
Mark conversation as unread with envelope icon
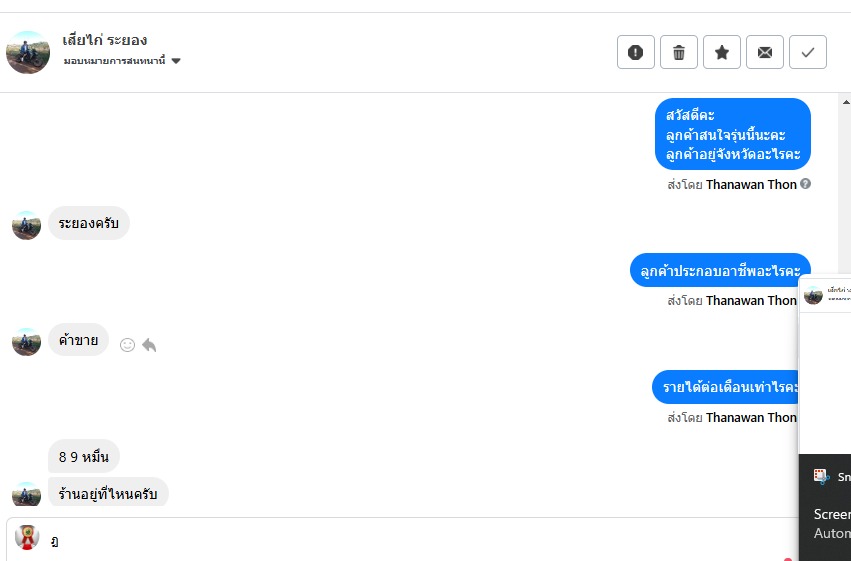[x=765, y=52]
